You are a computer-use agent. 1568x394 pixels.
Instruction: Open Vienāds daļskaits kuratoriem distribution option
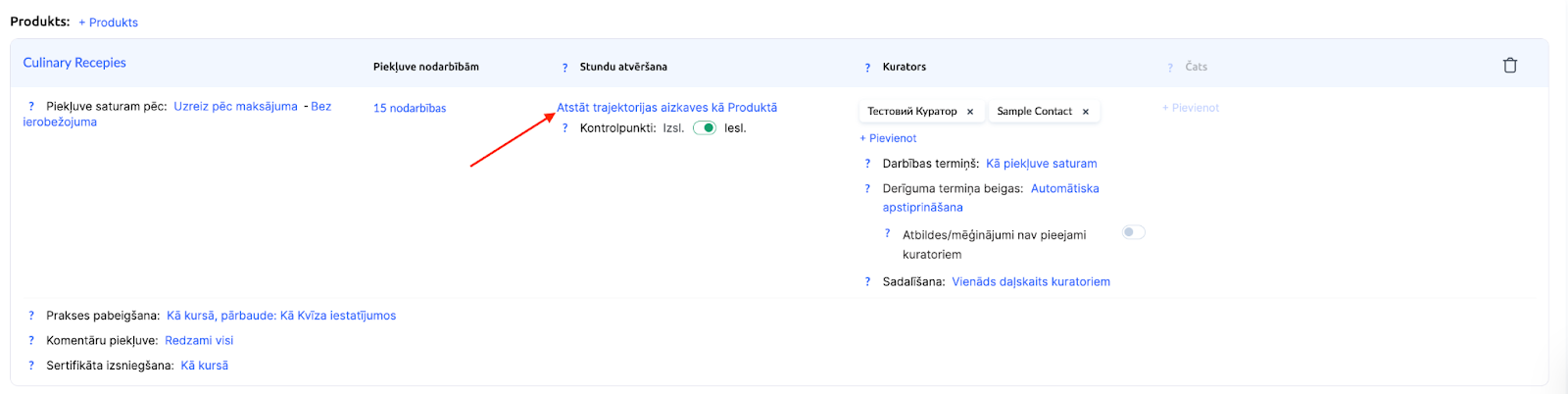click(1030, 282)
